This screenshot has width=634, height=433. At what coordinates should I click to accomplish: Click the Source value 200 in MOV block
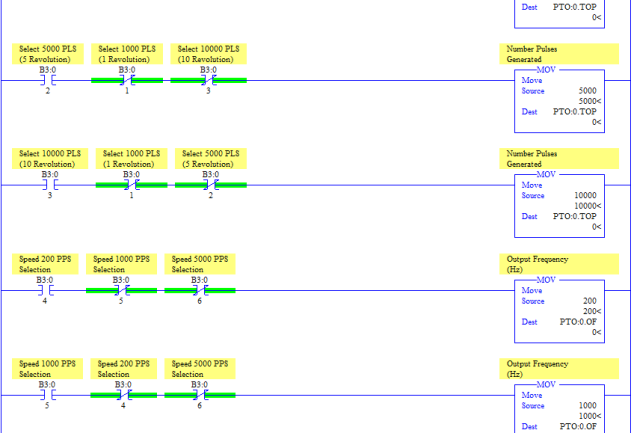[590, 301]
